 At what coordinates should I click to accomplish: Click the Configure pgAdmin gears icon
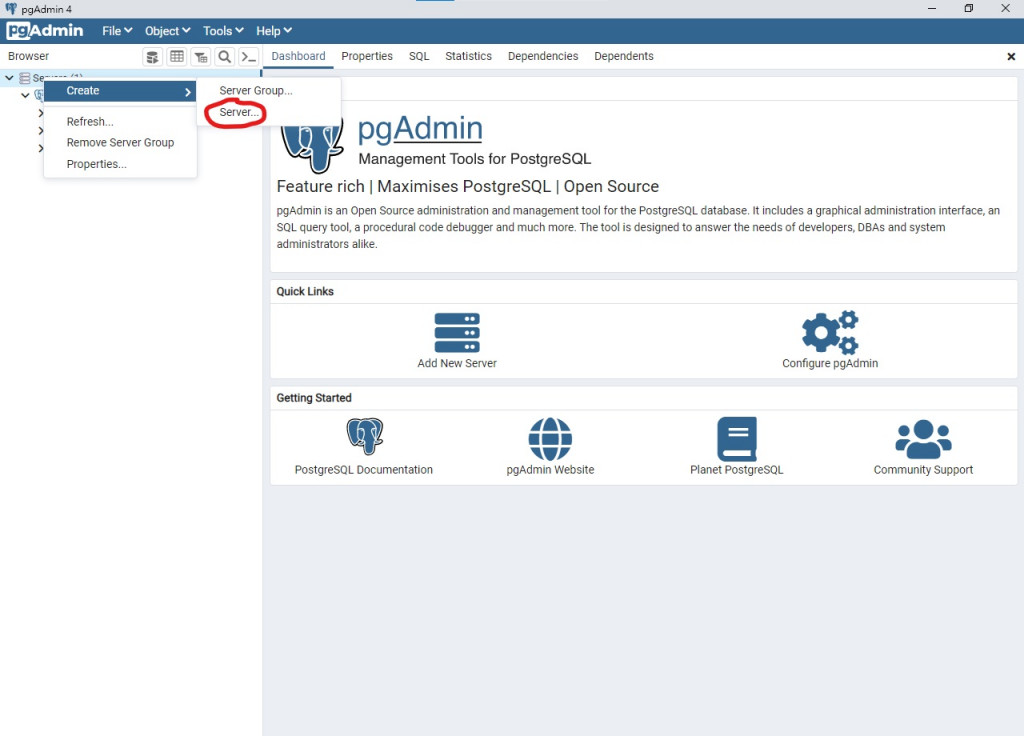830,332
